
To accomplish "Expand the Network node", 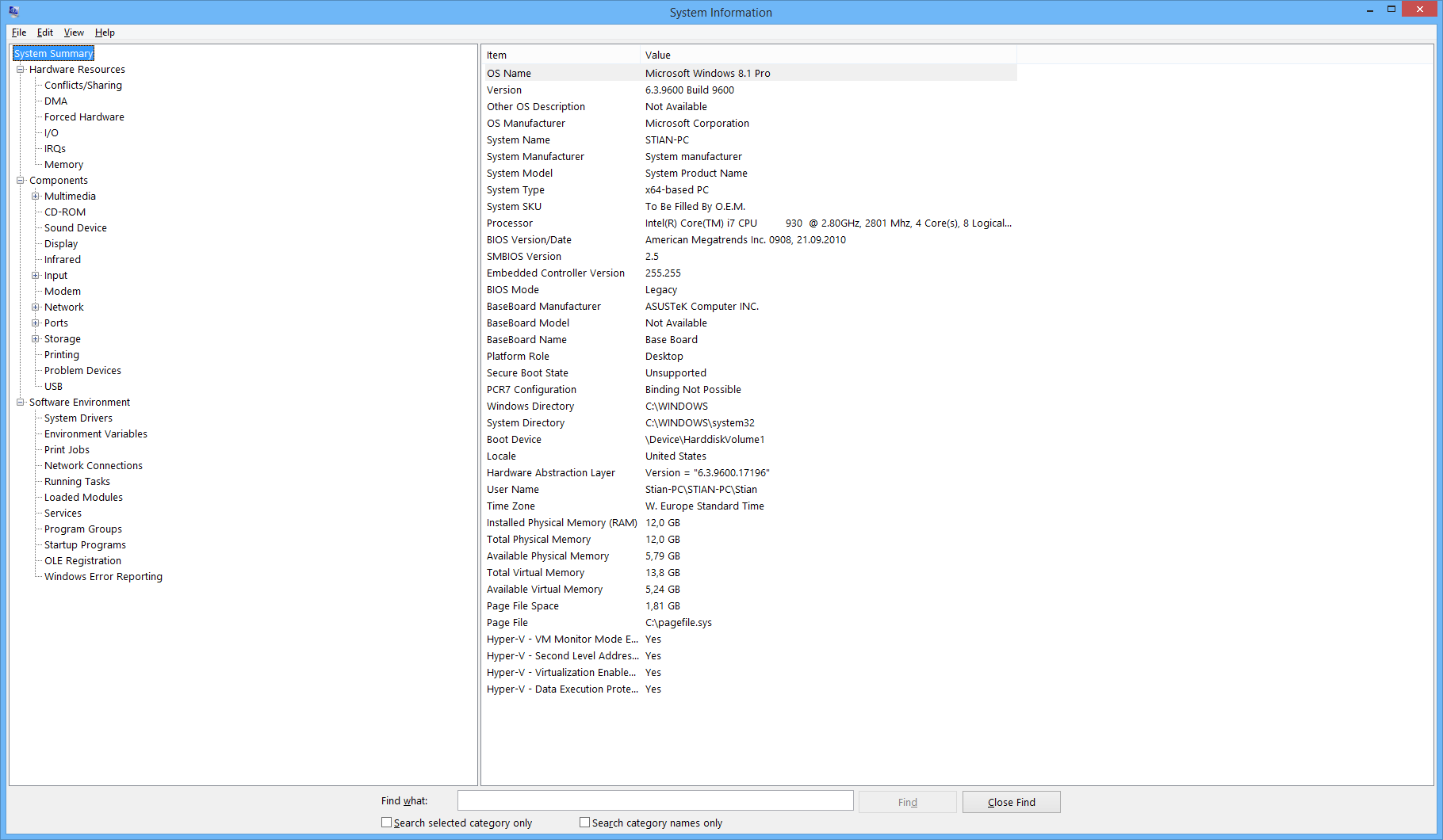I will [36, 307].
